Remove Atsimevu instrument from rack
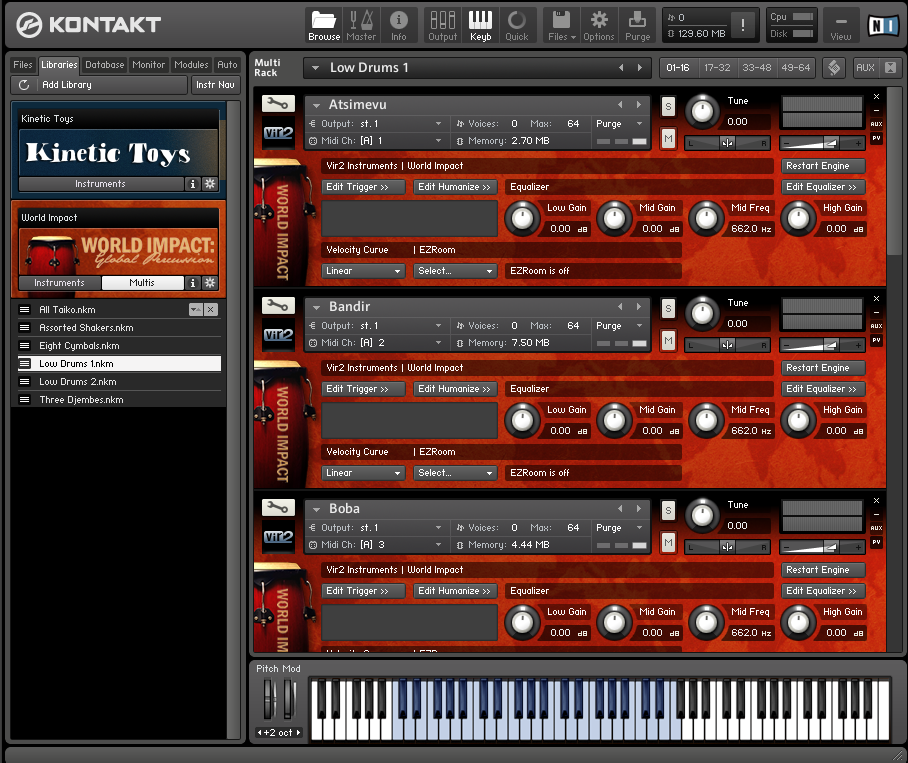908x763 pixels. click(x=876, y=97)
